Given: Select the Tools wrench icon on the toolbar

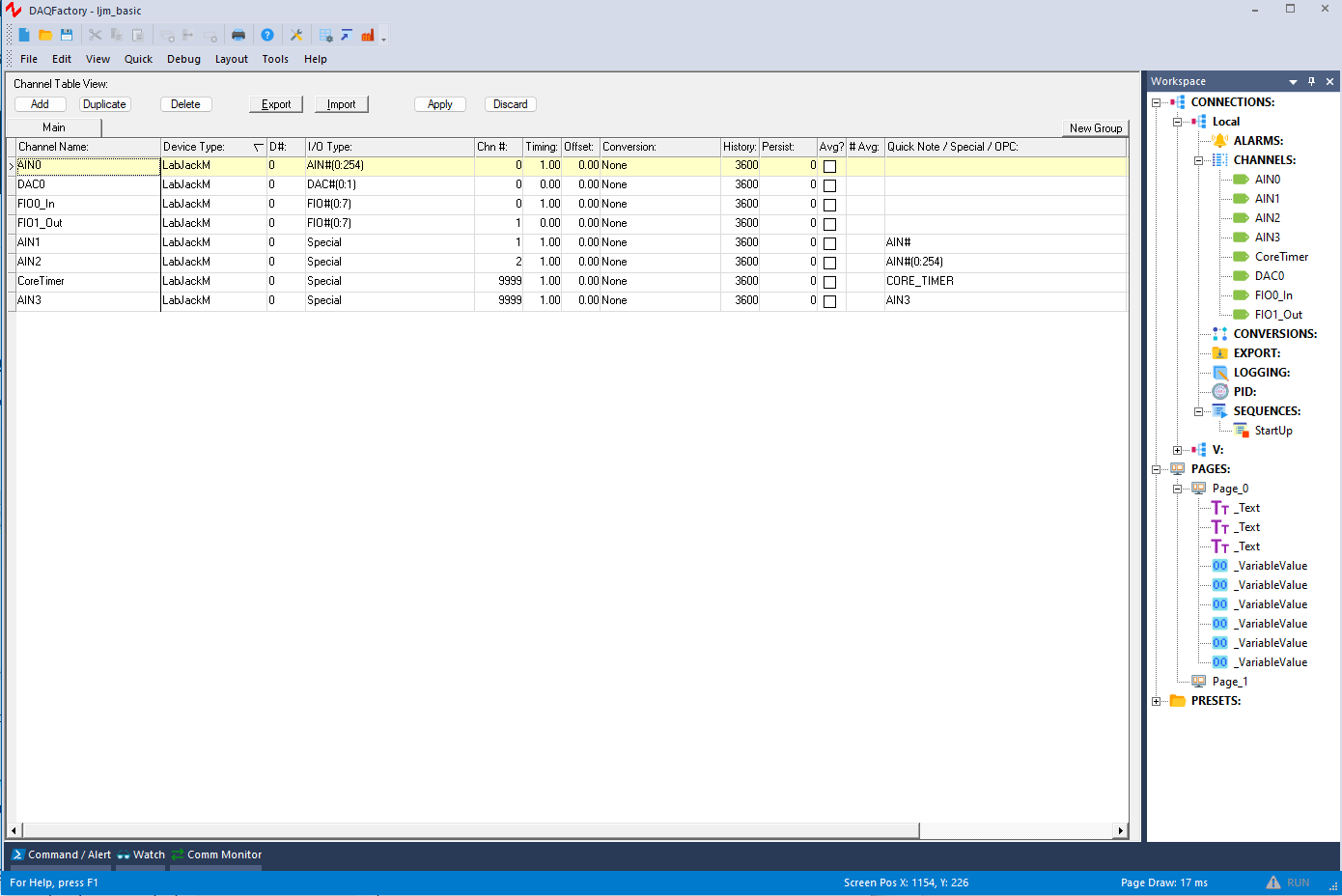Looking at the screenshot, I should coord(296,34).
